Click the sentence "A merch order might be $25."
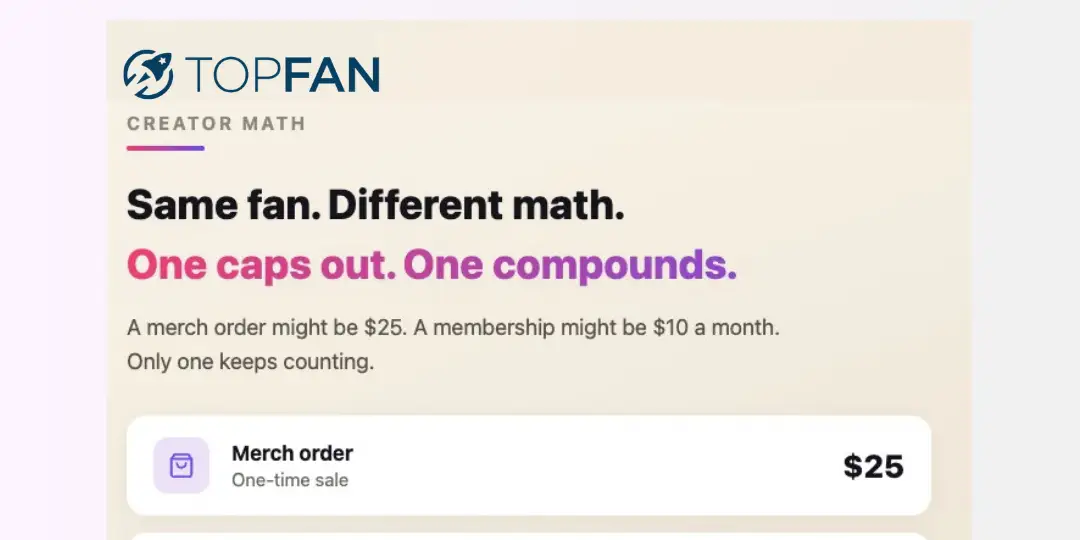The height and width of the screenshot is (540, 1080). tap(267, 327)
